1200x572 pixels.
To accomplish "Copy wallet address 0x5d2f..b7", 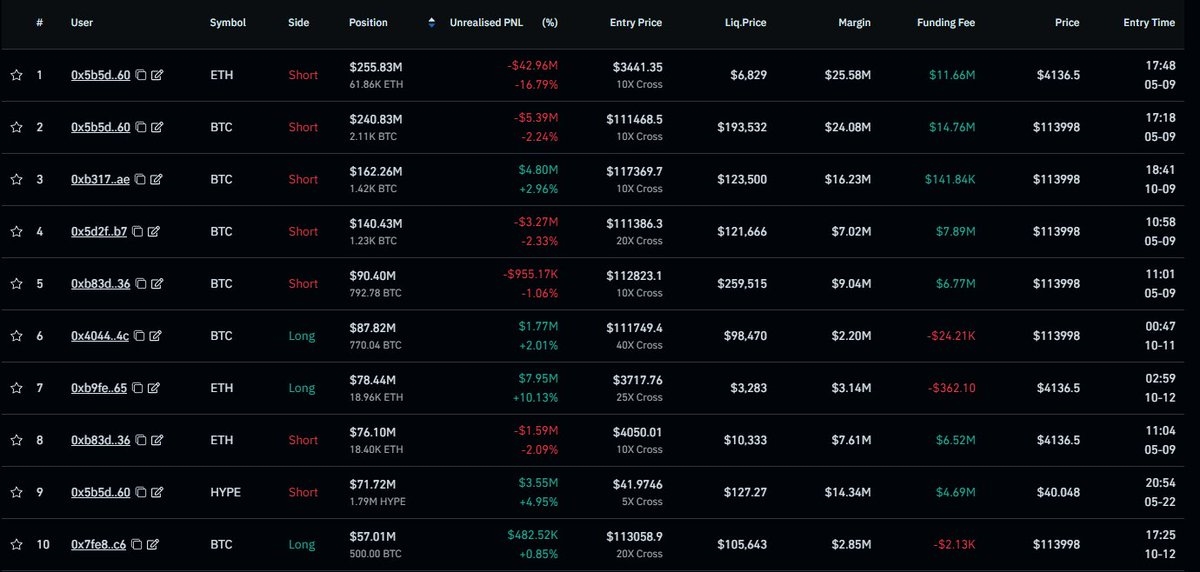I will pos(138,231).
